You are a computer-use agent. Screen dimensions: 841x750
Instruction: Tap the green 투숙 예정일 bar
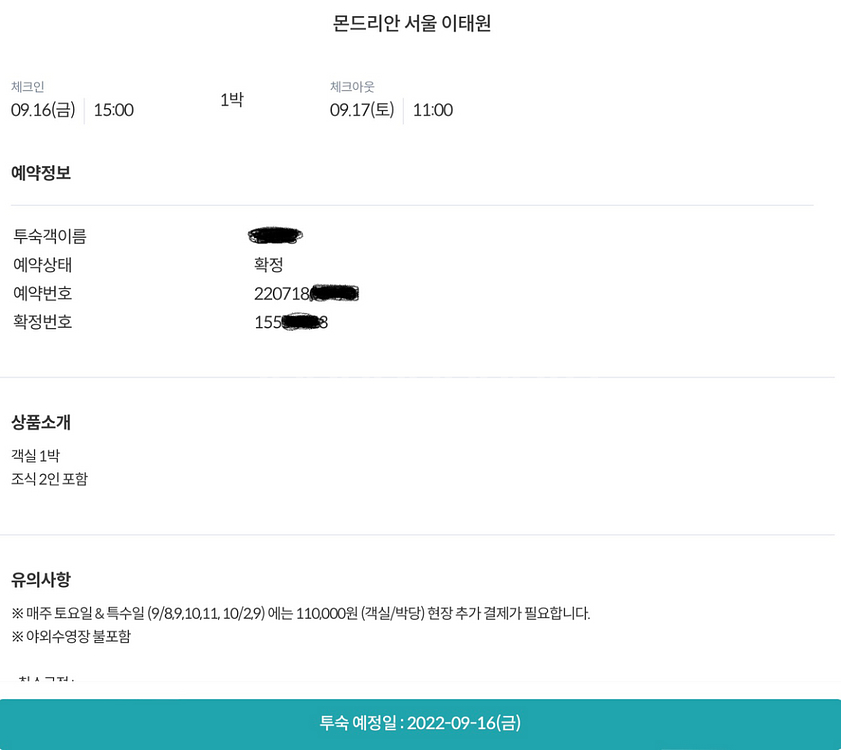420,722
